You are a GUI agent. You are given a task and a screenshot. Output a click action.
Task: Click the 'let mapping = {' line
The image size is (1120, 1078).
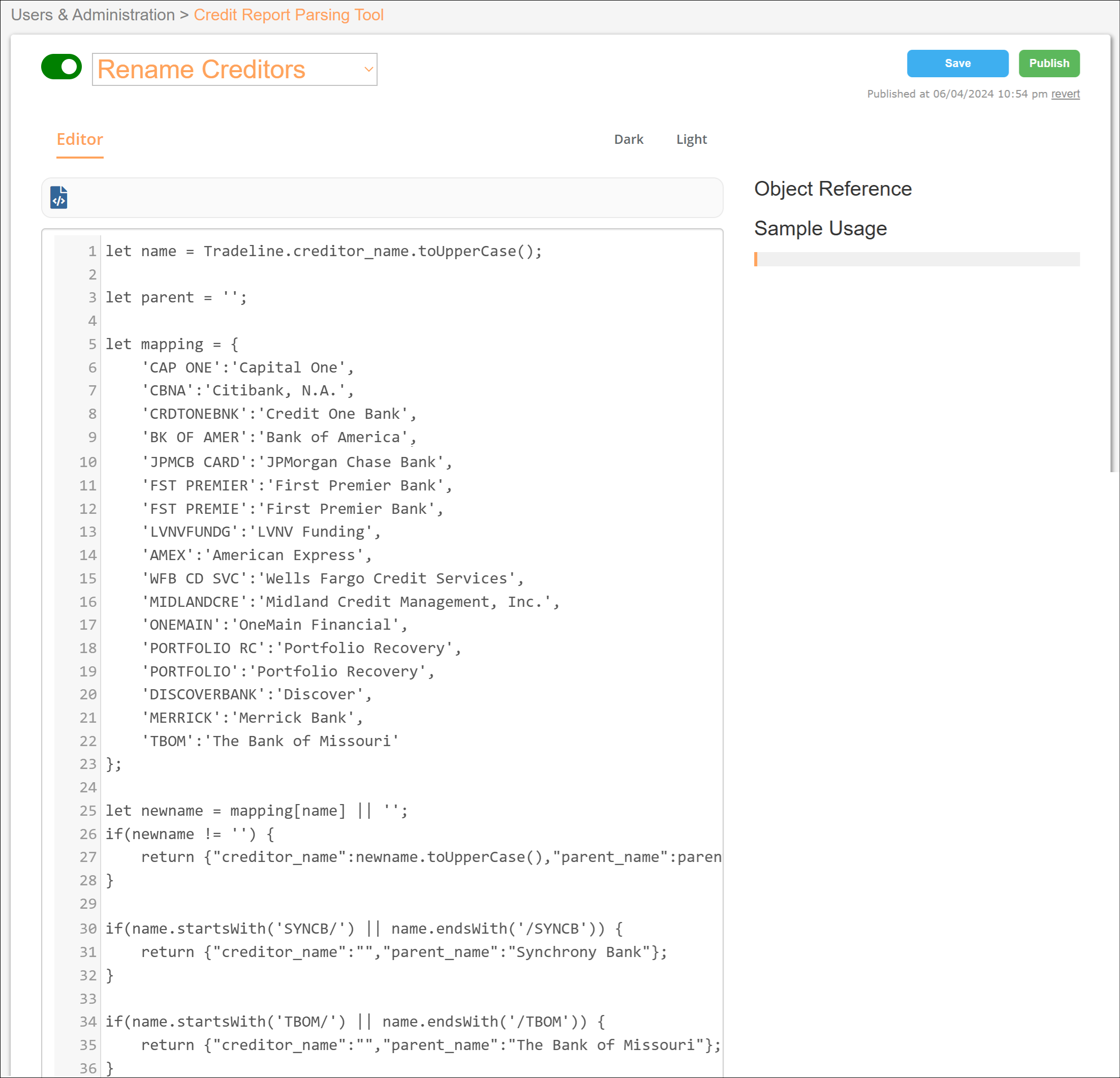pyautogui.click(x=172, y=344)
